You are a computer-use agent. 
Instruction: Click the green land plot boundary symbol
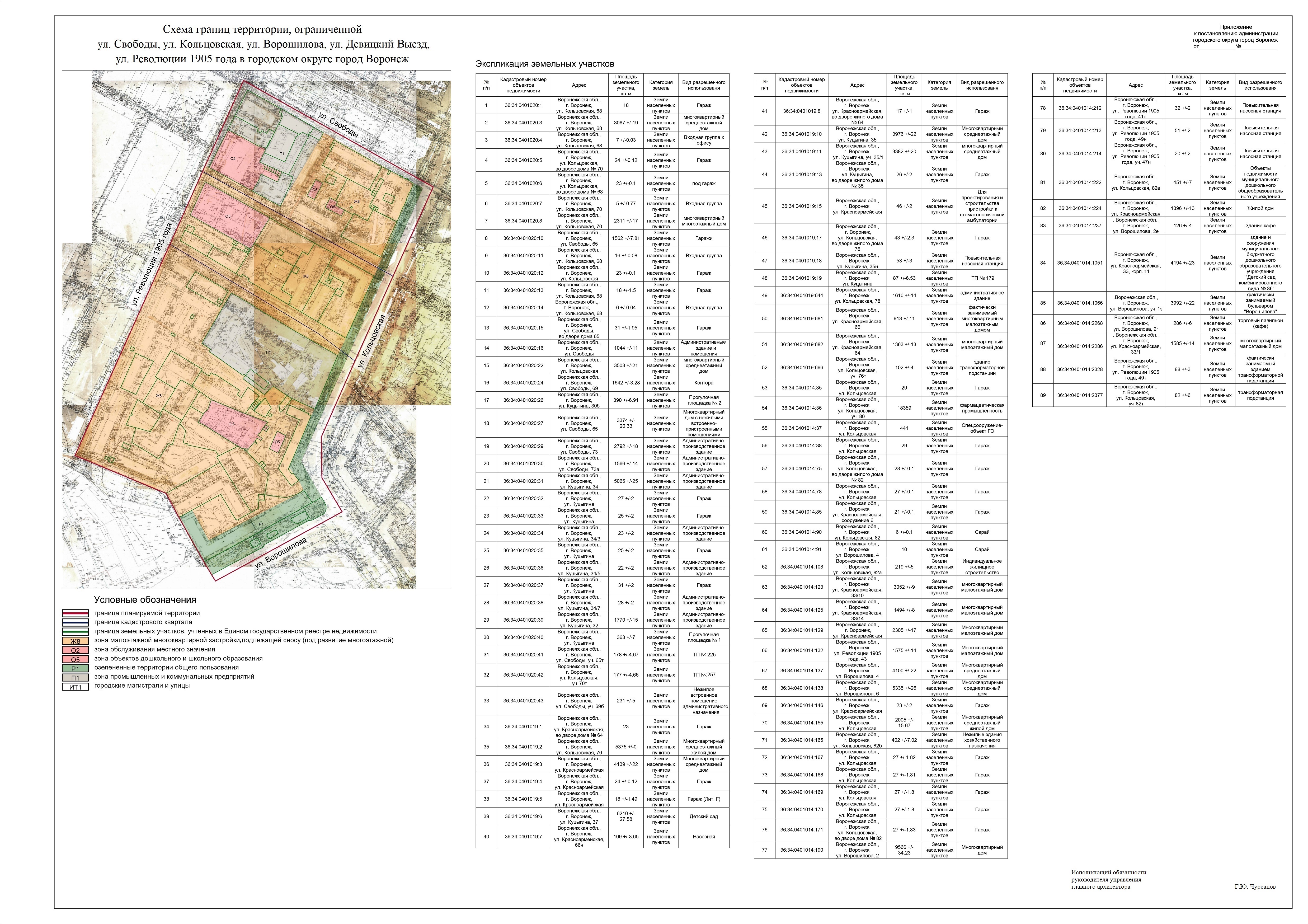tap(75, 632)
